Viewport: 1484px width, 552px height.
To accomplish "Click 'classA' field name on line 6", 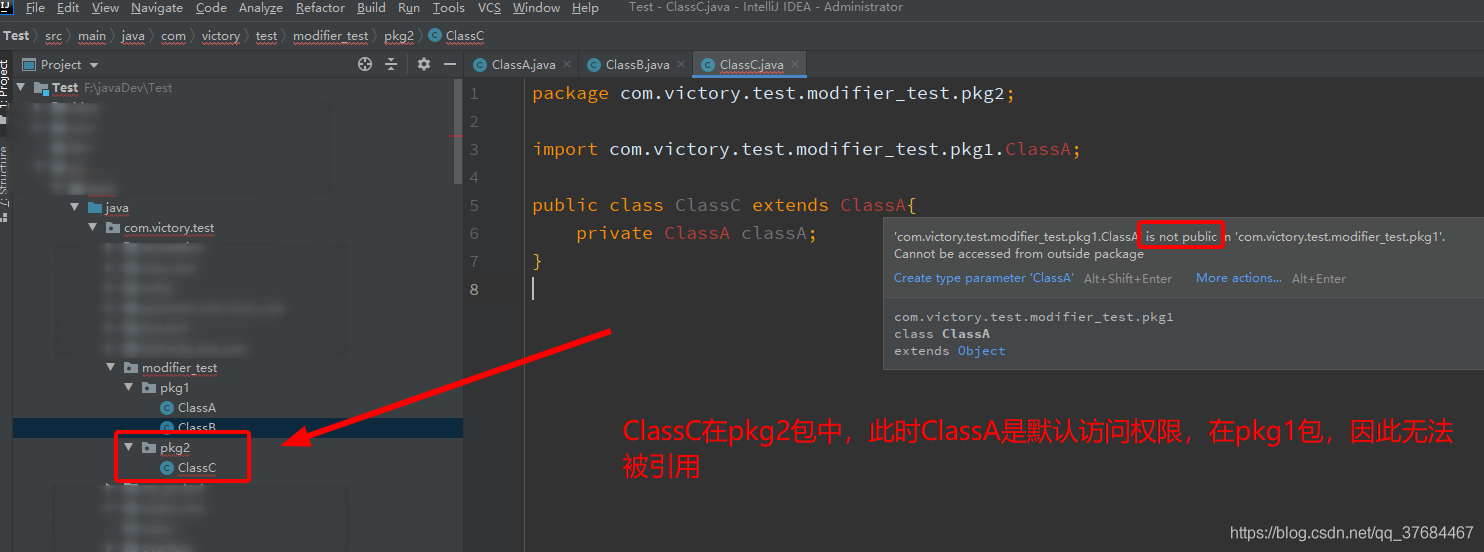I will [773, 233].
